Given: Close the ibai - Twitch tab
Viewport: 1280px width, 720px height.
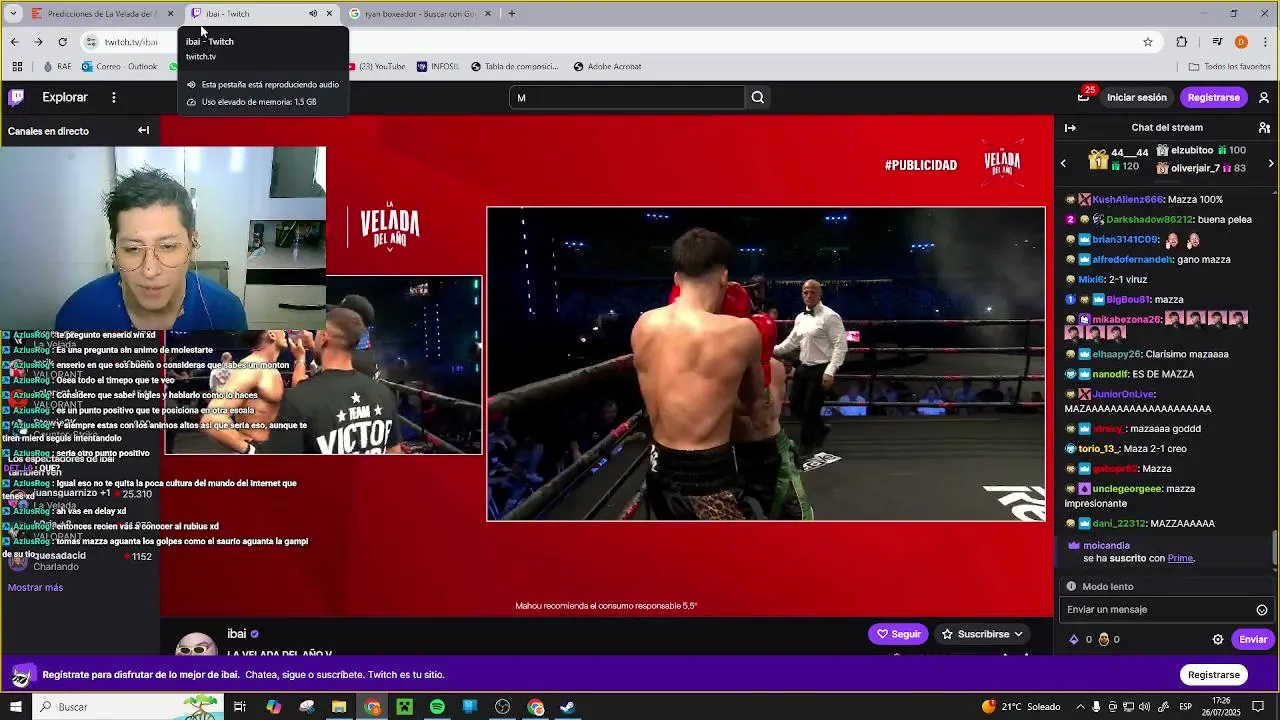Looking at the screenshot, I should 329,14.
